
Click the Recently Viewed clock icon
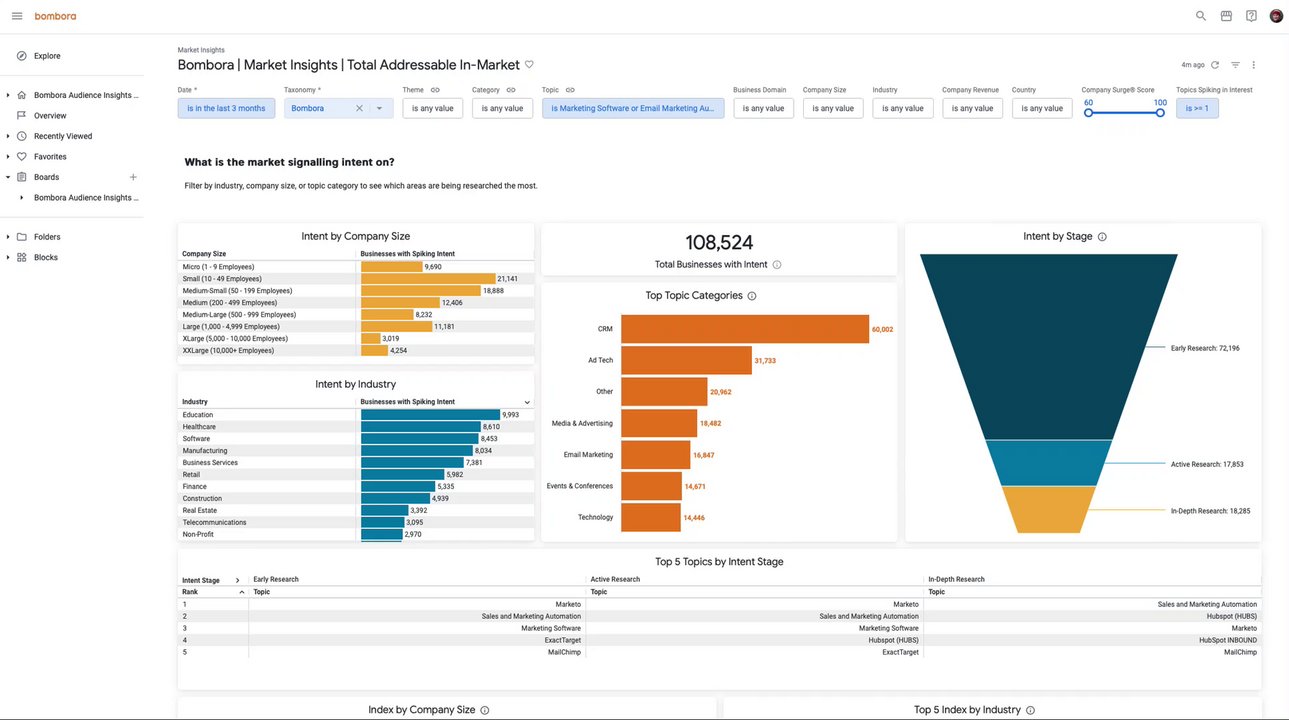coord(22,136)
